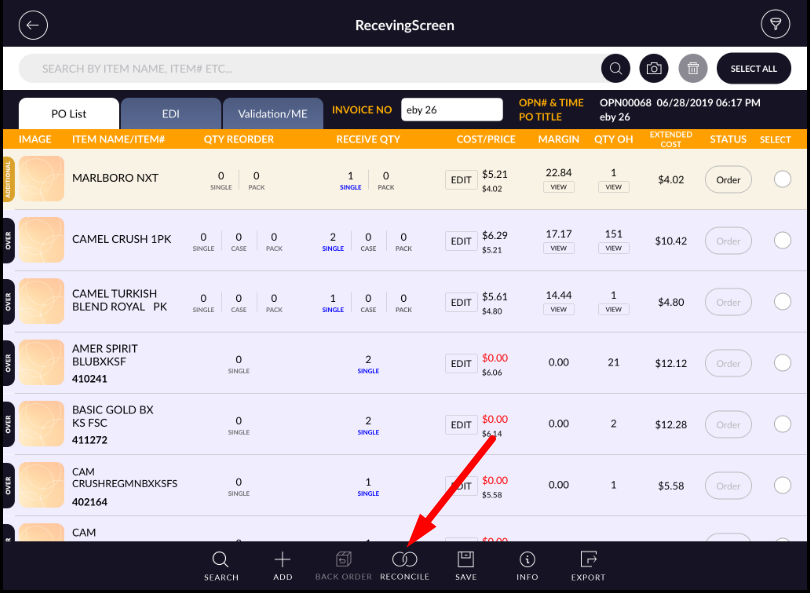The width and height of the screenshot is (810, 593).
Task: Switch to the Validation/ME tab
Action: (272, 114)
